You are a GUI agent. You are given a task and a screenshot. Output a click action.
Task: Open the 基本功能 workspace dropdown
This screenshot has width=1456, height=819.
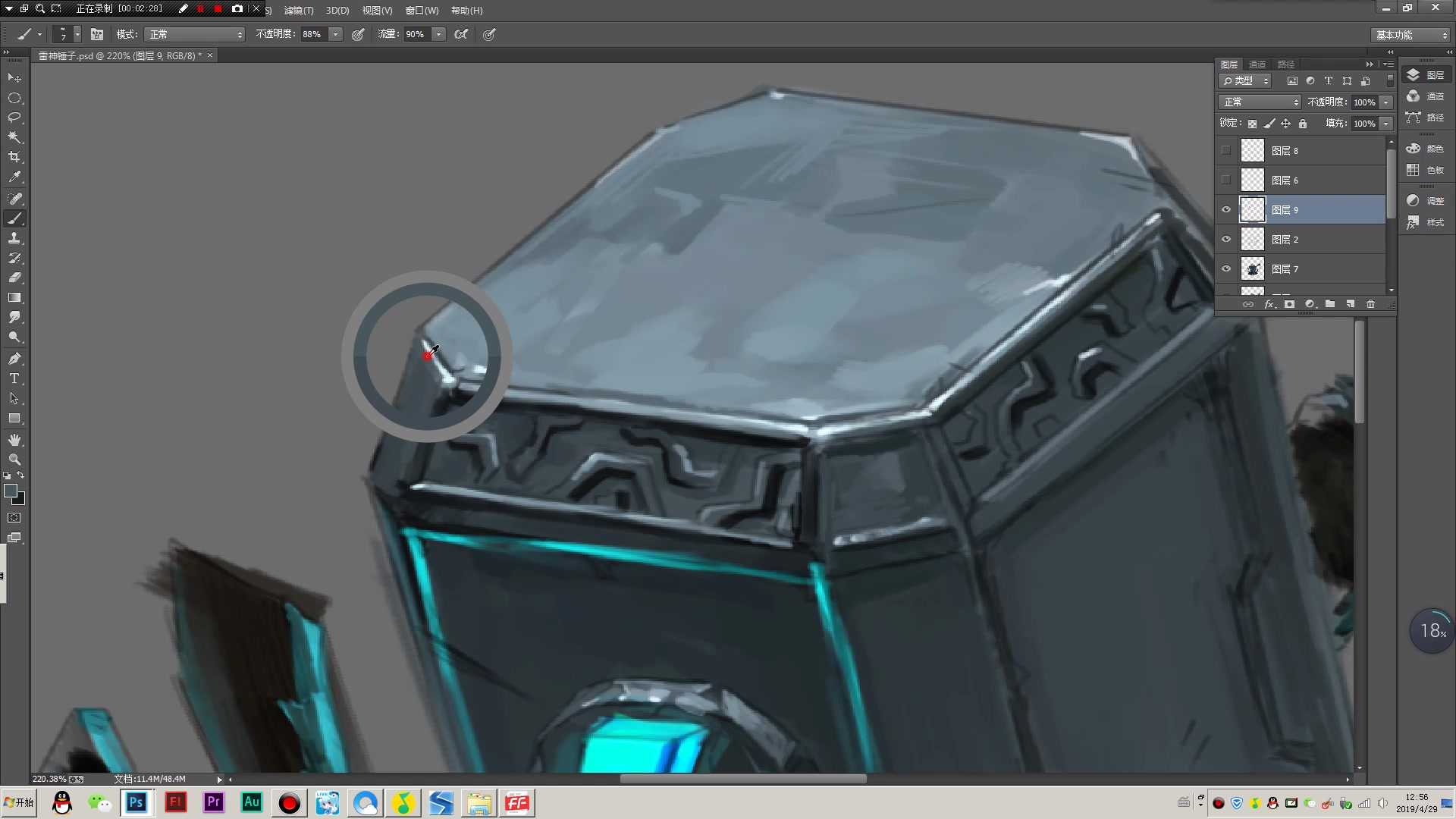point(1410,35)
